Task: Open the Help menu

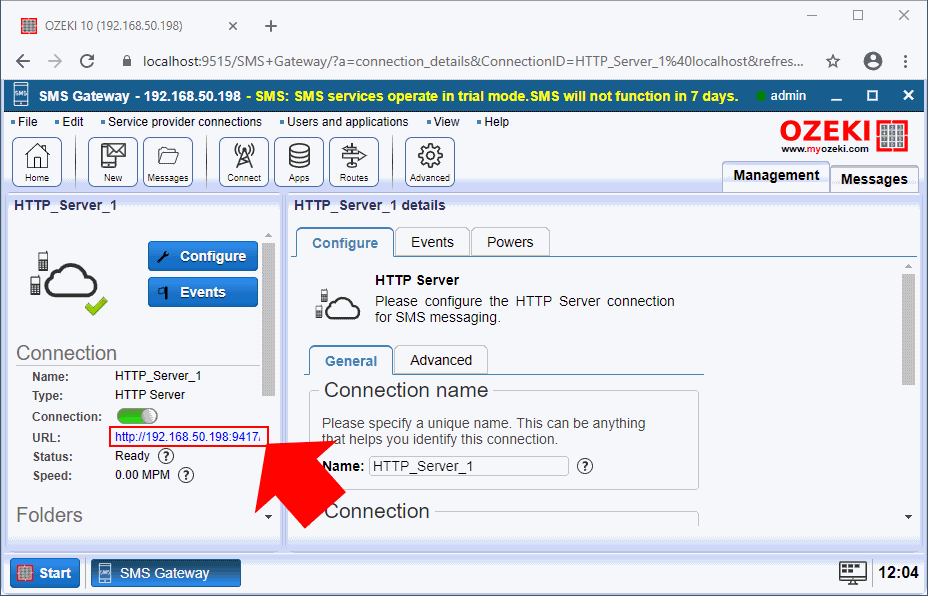Action: (497, 122)
